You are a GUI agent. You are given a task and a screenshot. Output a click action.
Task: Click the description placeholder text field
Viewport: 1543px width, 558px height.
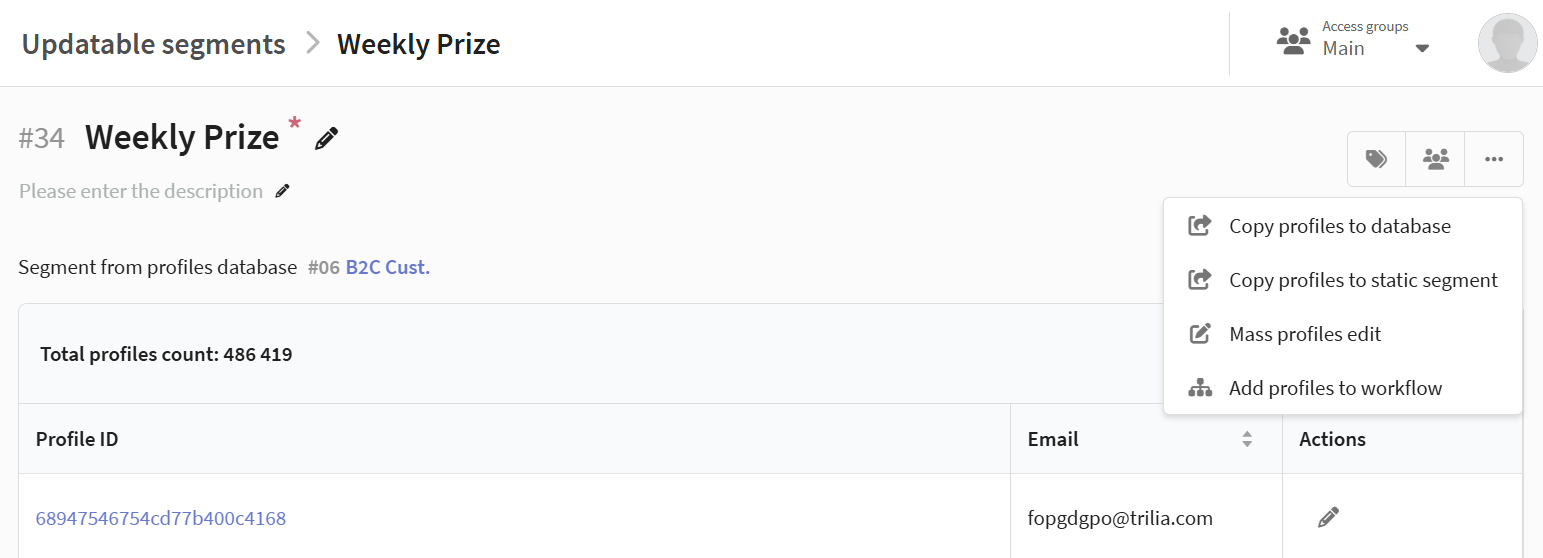[x=141, y=191]
